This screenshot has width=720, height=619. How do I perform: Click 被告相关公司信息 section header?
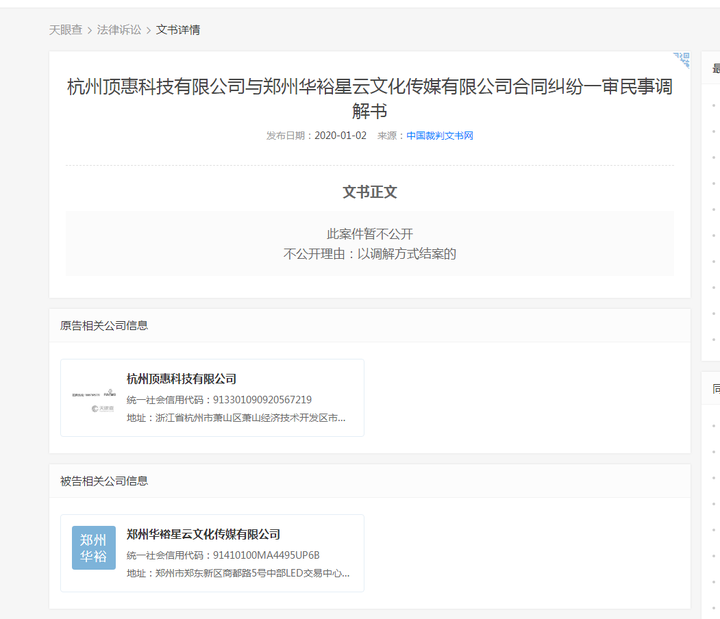pyautogui.click(x=104, y=481)
